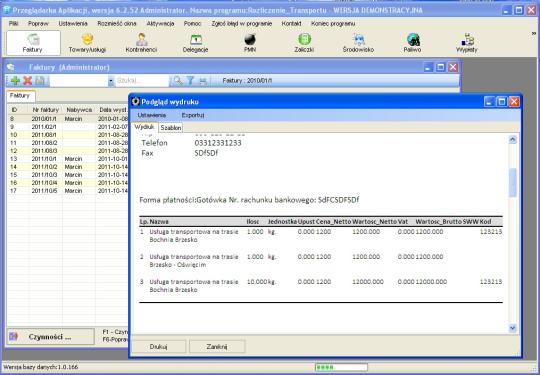Select invoice row 2011/08/1
540x375 pixels.
point(68,135)
